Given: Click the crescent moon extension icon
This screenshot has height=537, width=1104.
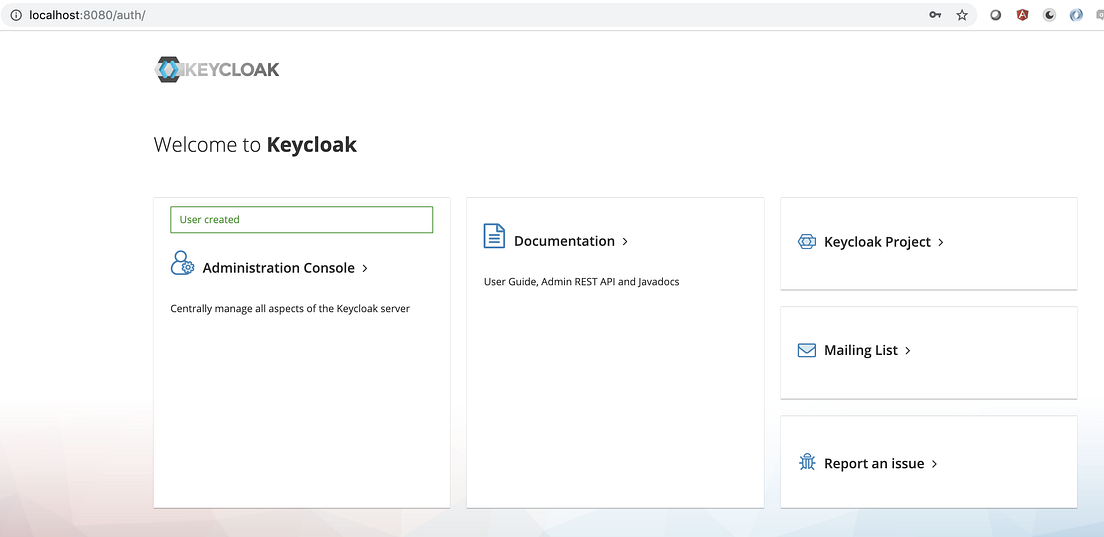Looking at the screenshot, I should click(1049, 15).
